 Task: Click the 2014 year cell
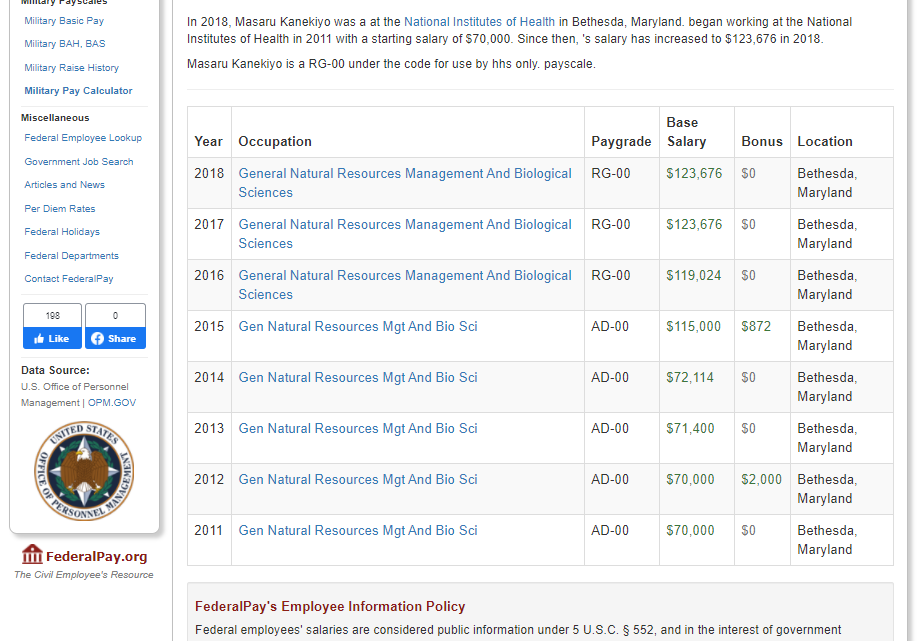(210, 386)
